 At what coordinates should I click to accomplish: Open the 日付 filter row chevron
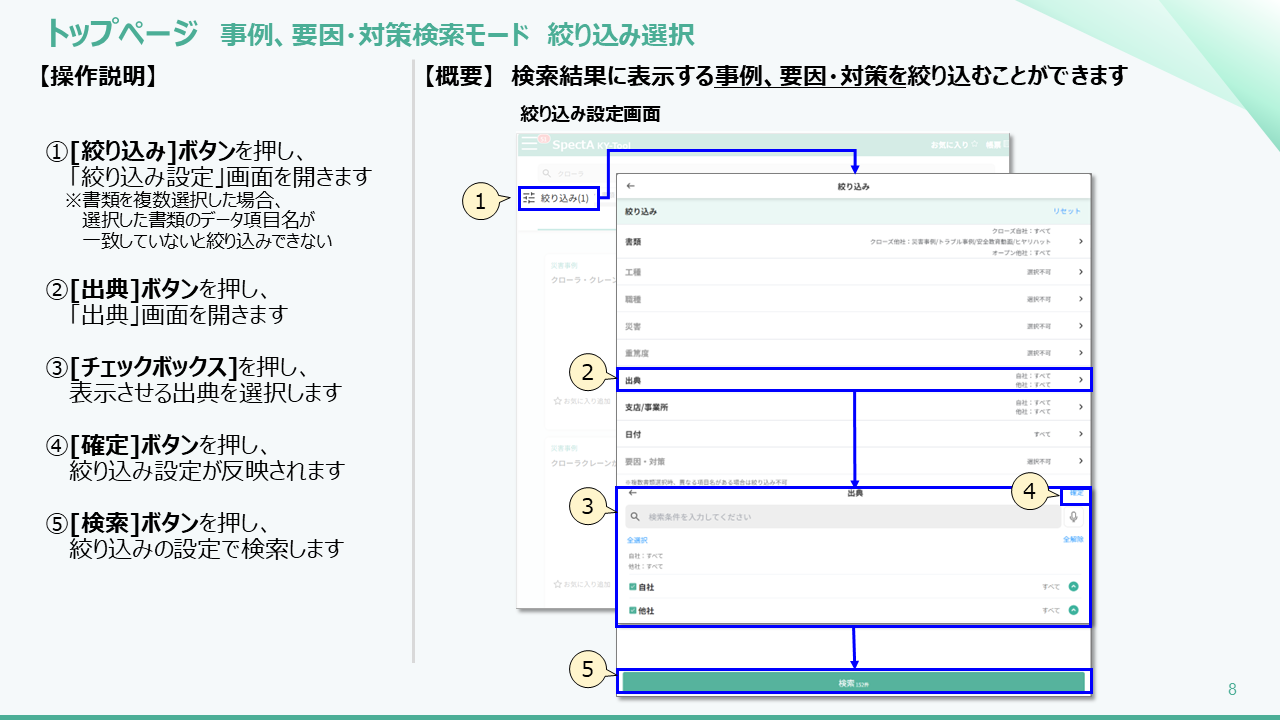1081,434
